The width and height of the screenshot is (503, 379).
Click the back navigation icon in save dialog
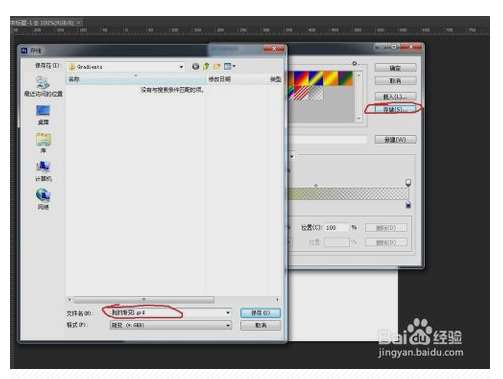[196, 67]
